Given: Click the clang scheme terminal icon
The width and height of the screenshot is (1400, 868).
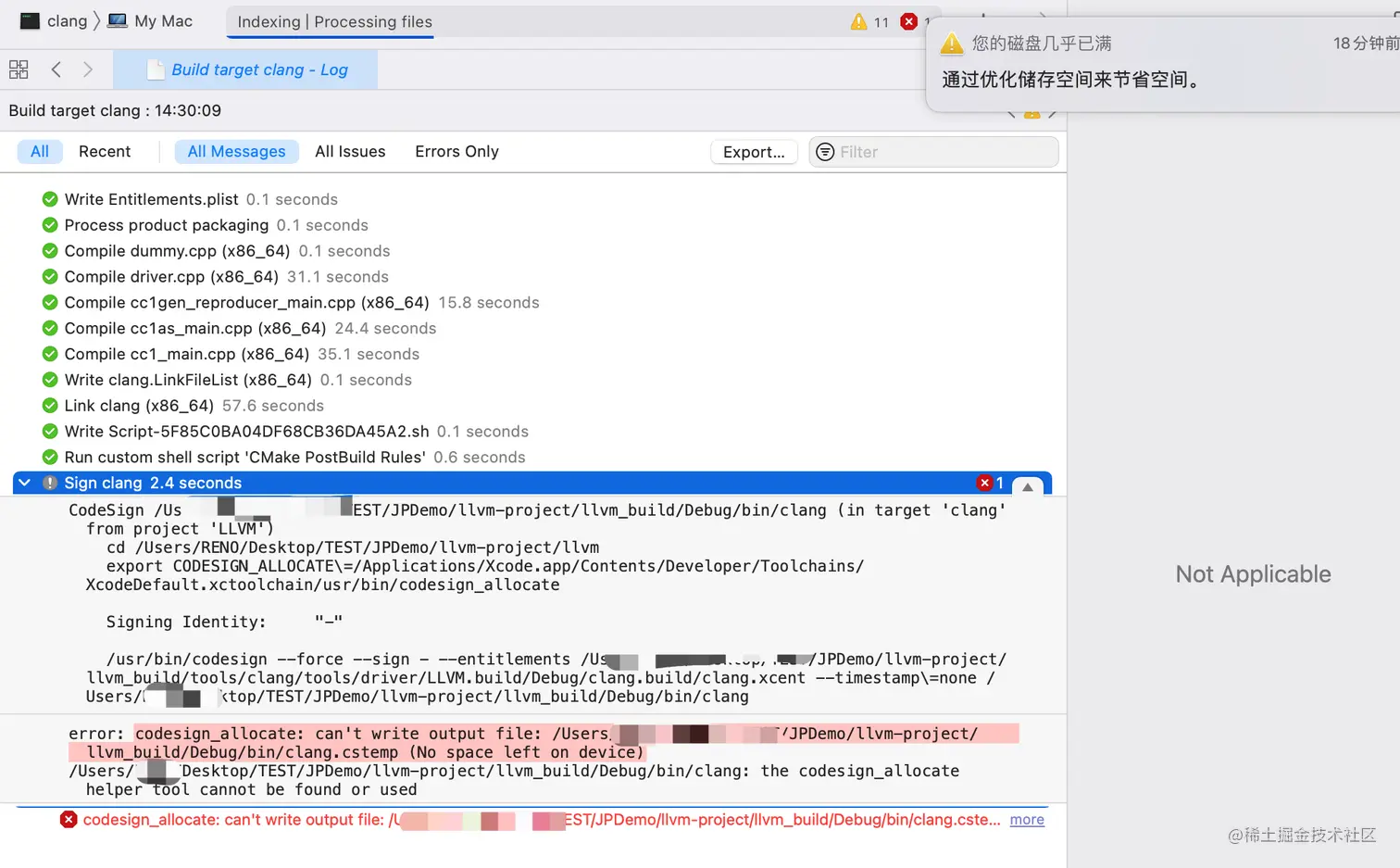Looking at the screenshot, I should click(x=30, y=20).
